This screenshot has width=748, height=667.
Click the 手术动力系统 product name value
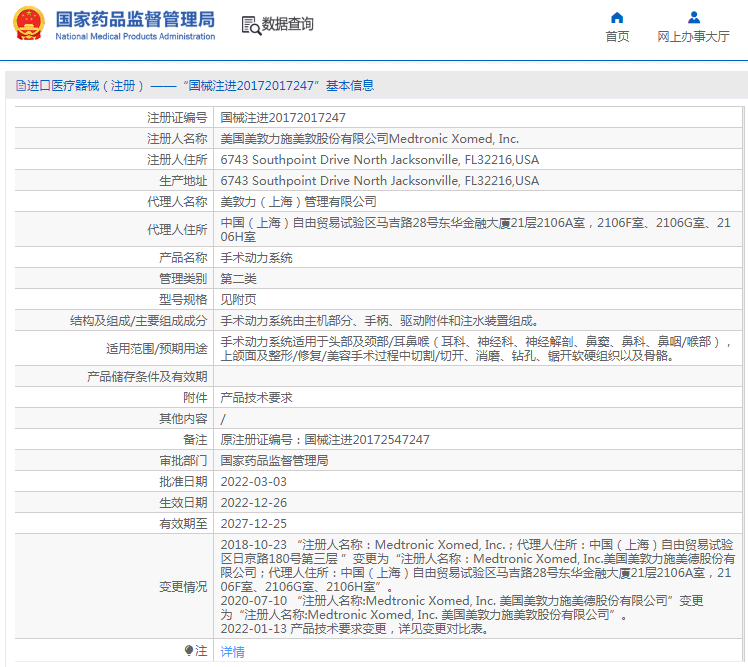[256, 258]
